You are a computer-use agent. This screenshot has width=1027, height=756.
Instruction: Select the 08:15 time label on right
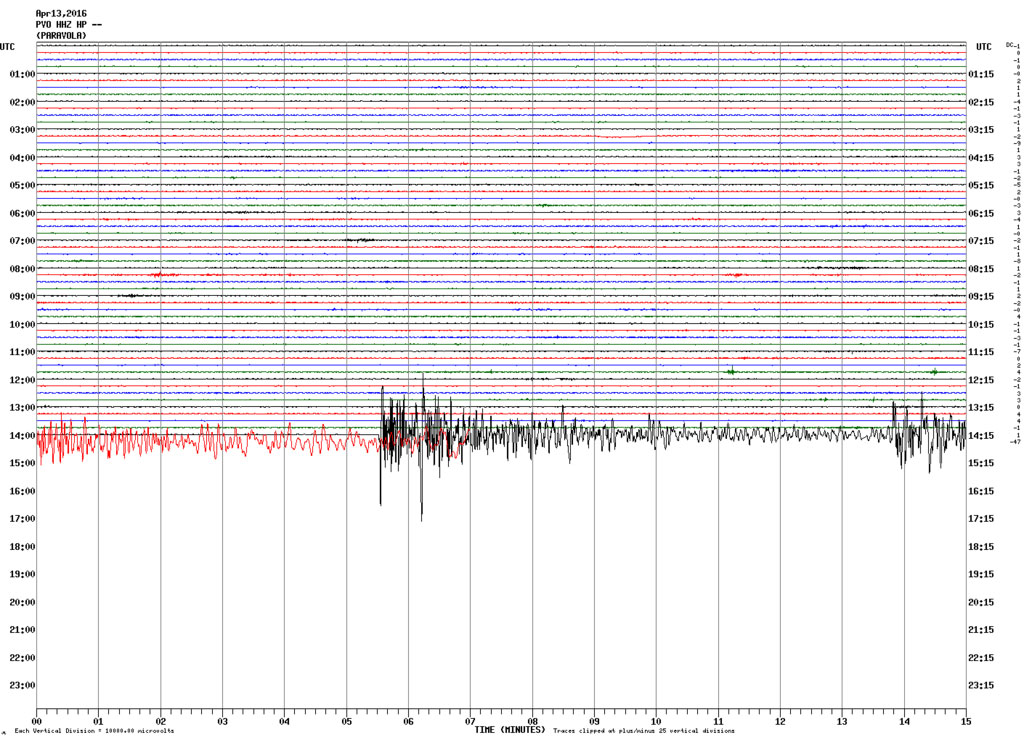980,269
